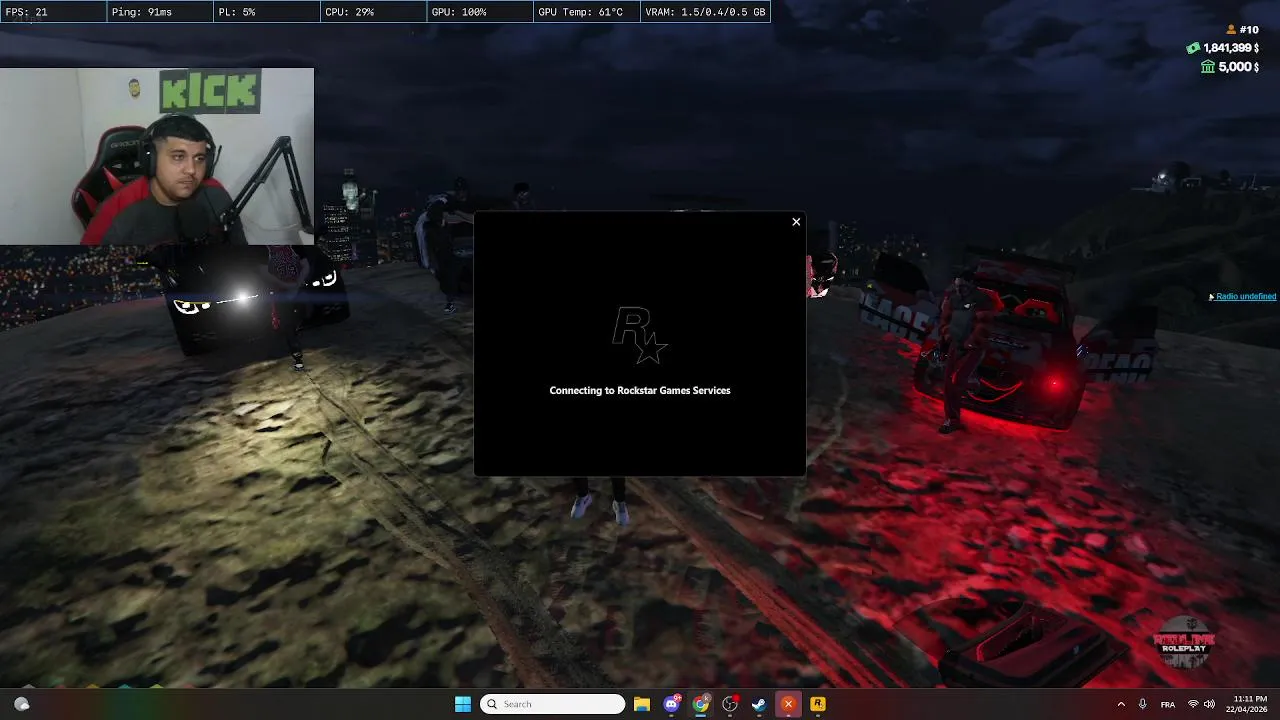Image resolution: width=1280 pixels, height=720 pixels.
Task: Open OBS Studio from the taskbar
Action: click(x=730, y=704)
